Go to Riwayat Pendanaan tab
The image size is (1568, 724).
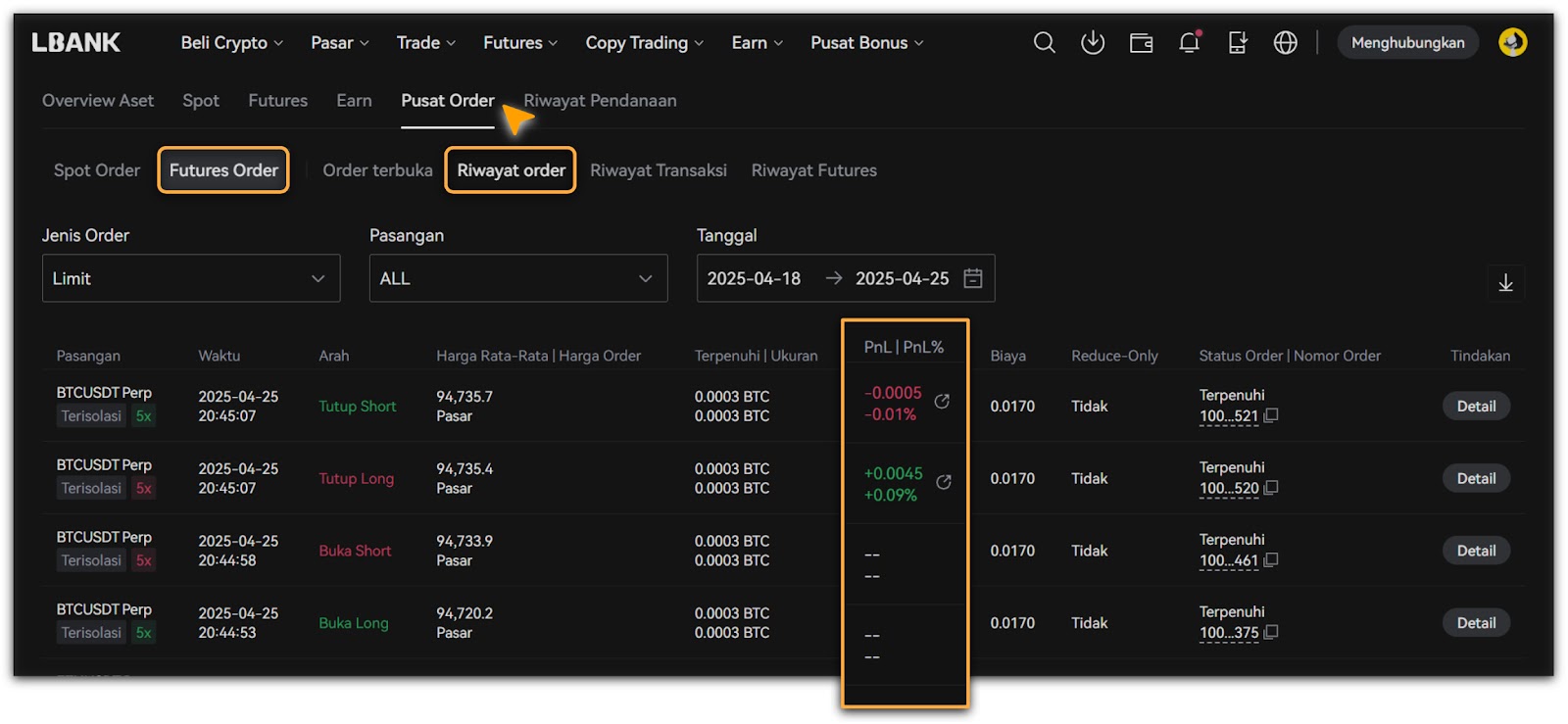pyautogui.click(x=600, y=101)
